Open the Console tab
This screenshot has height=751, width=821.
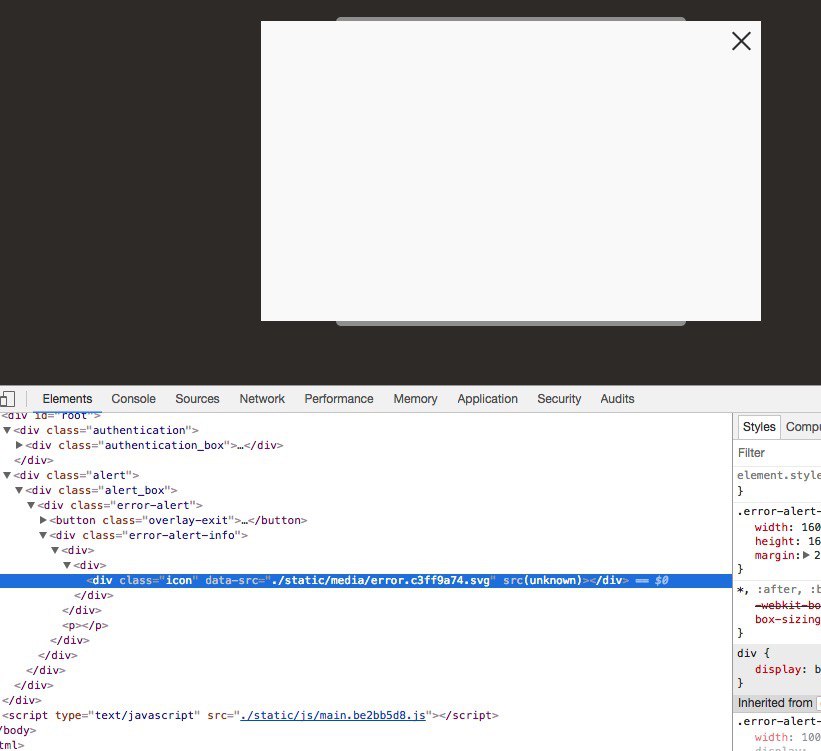point(134,399)
